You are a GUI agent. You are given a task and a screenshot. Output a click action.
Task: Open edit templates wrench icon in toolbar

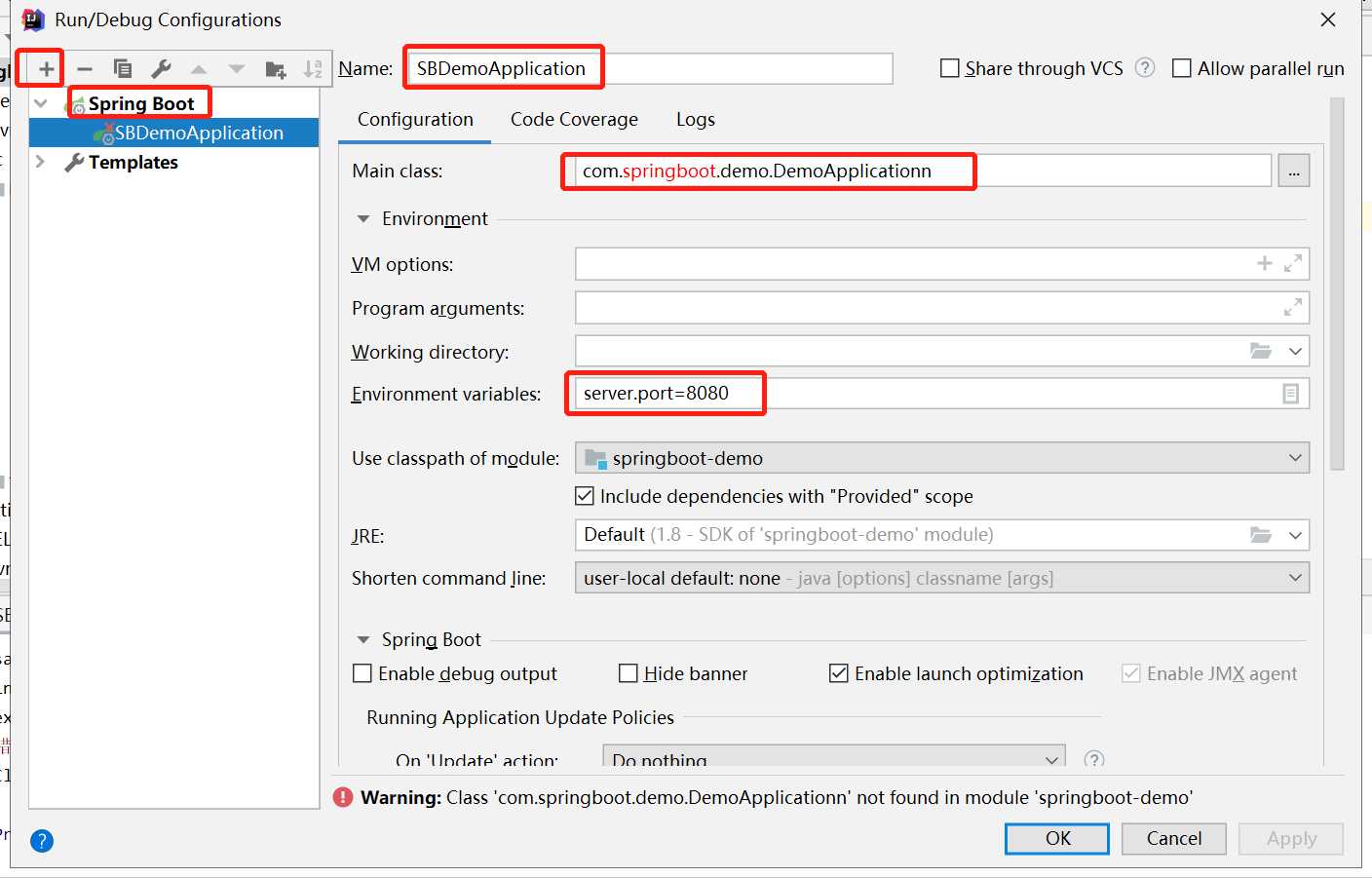161,69
